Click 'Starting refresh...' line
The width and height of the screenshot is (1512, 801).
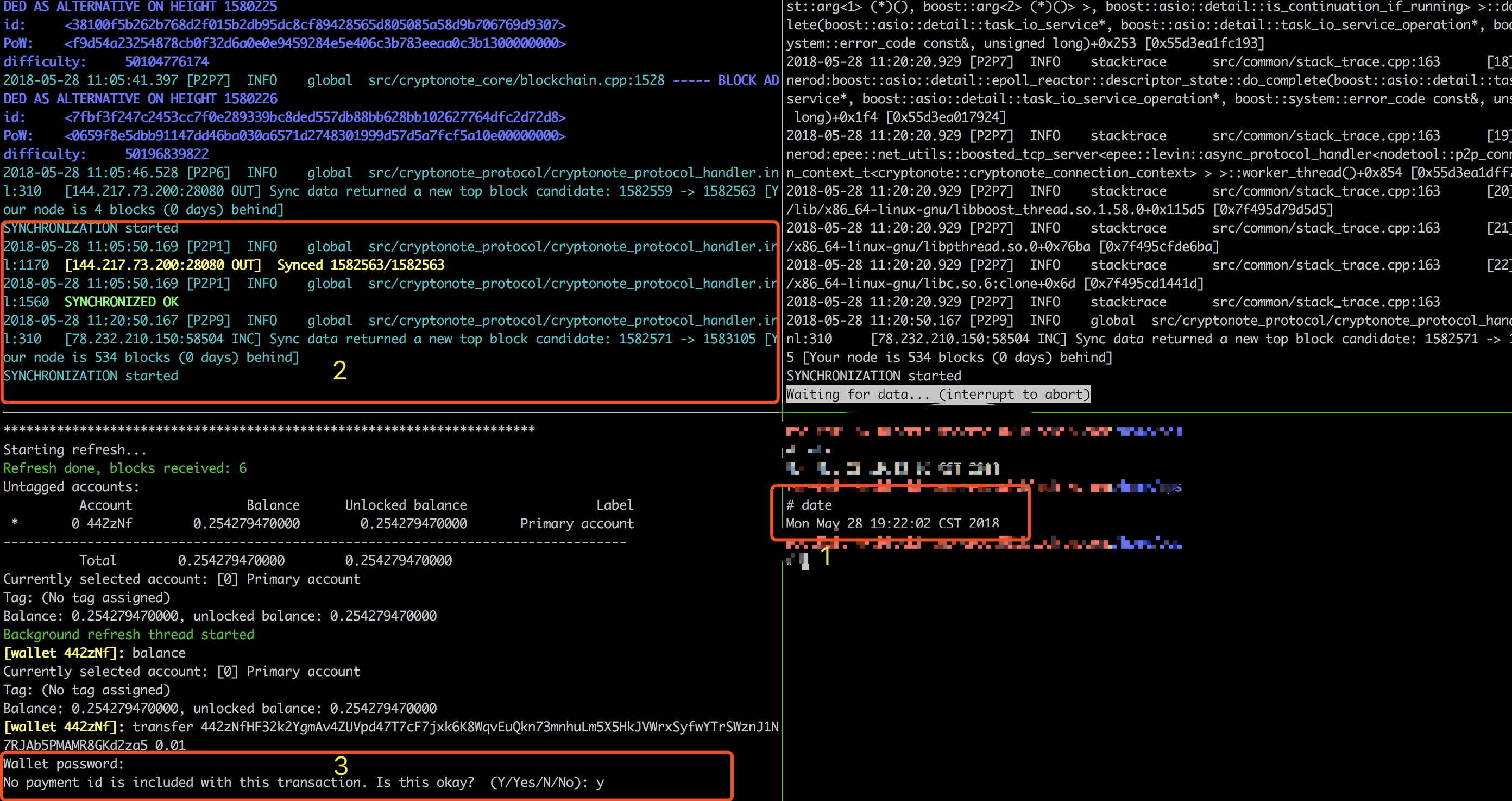point(75,450)
